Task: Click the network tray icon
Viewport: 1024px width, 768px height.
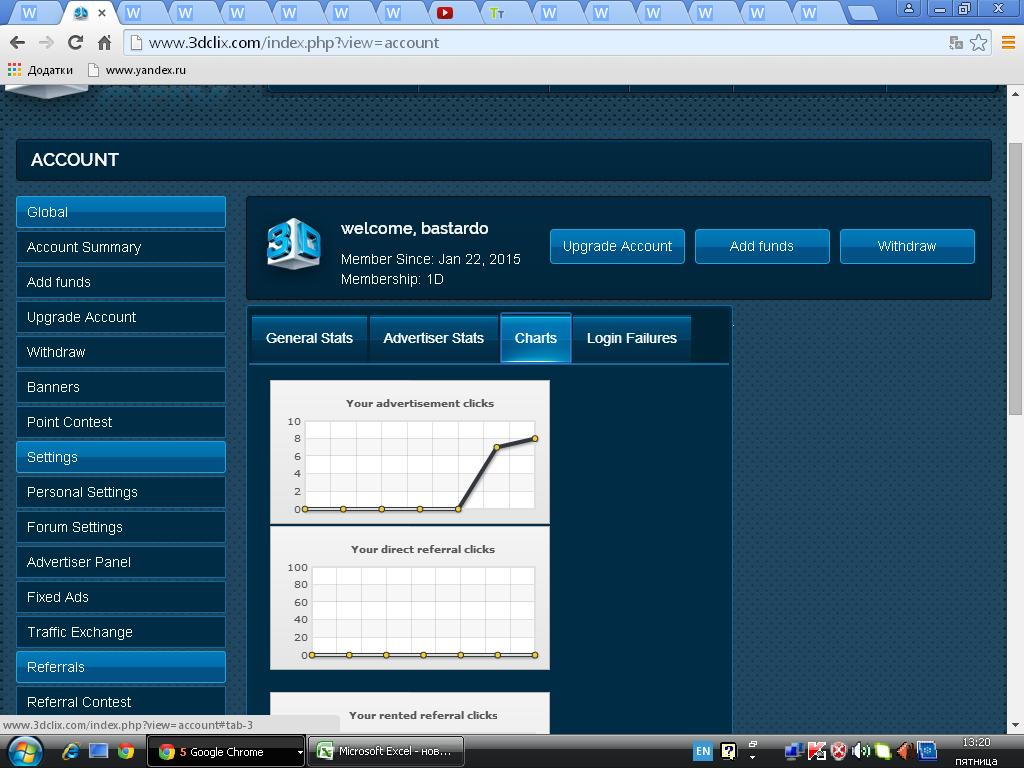Action: click(x=793, y=752)
